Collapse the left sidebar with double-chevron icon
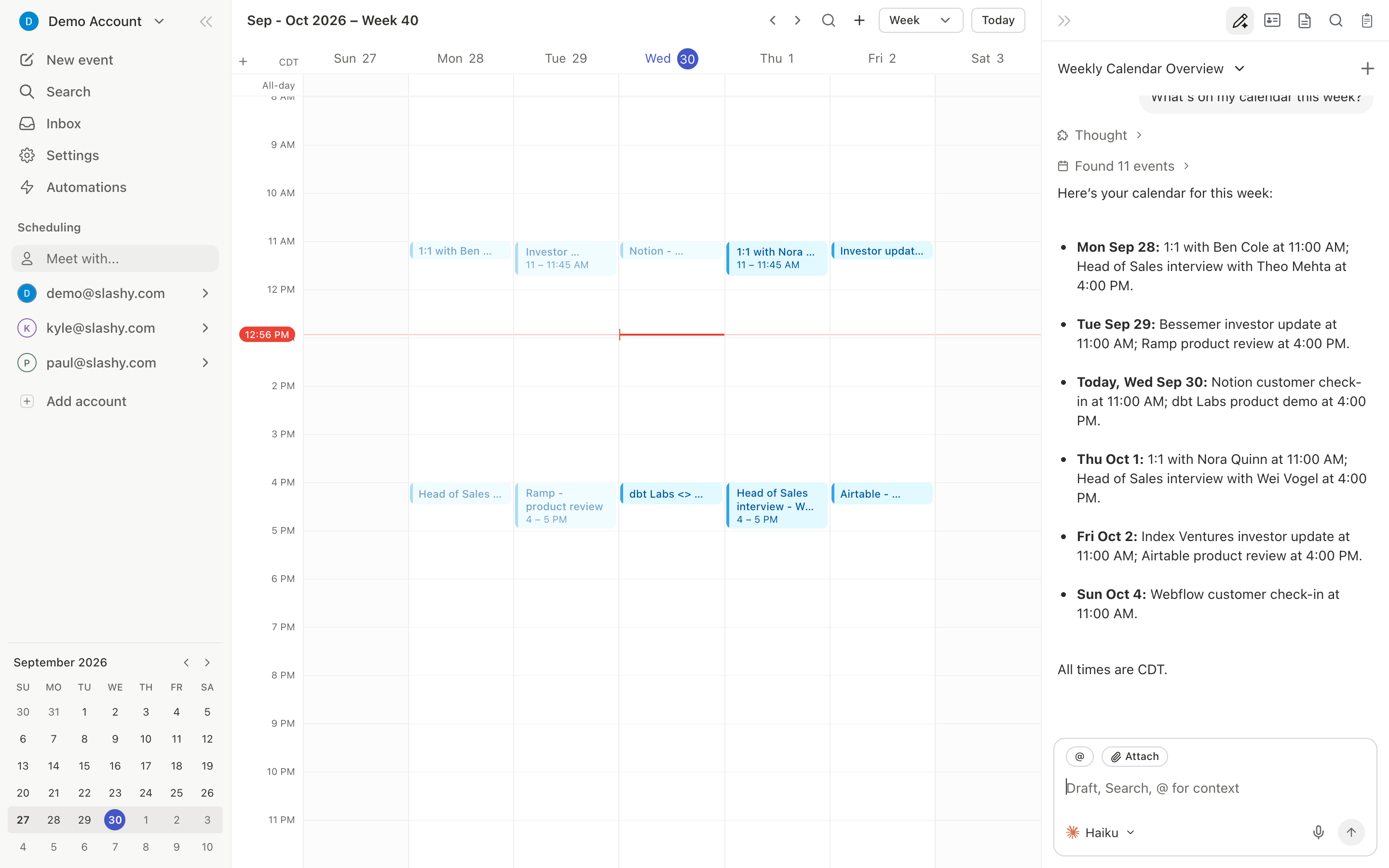 tap(205, 22)
